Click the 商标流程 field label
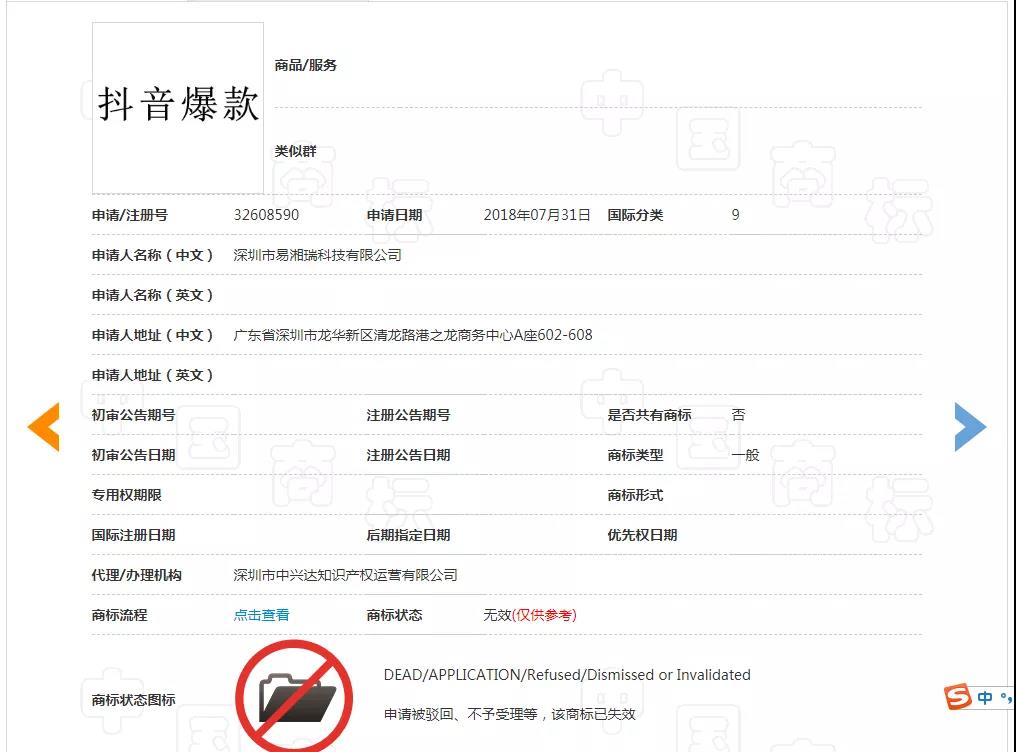The height and width of the screenshot is (752, 1016). click(119, 615)
